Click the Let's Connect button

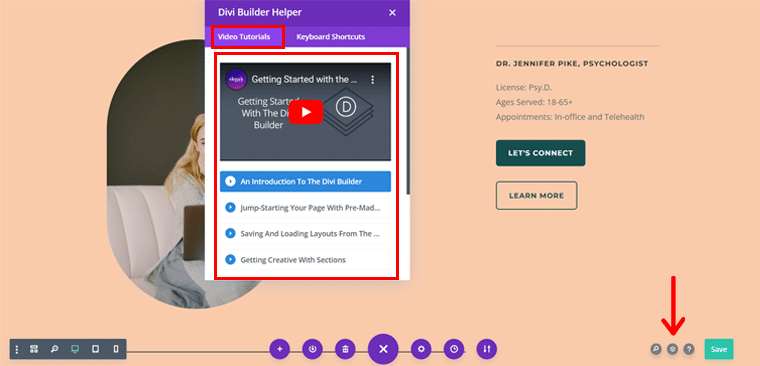coord(540,153)
